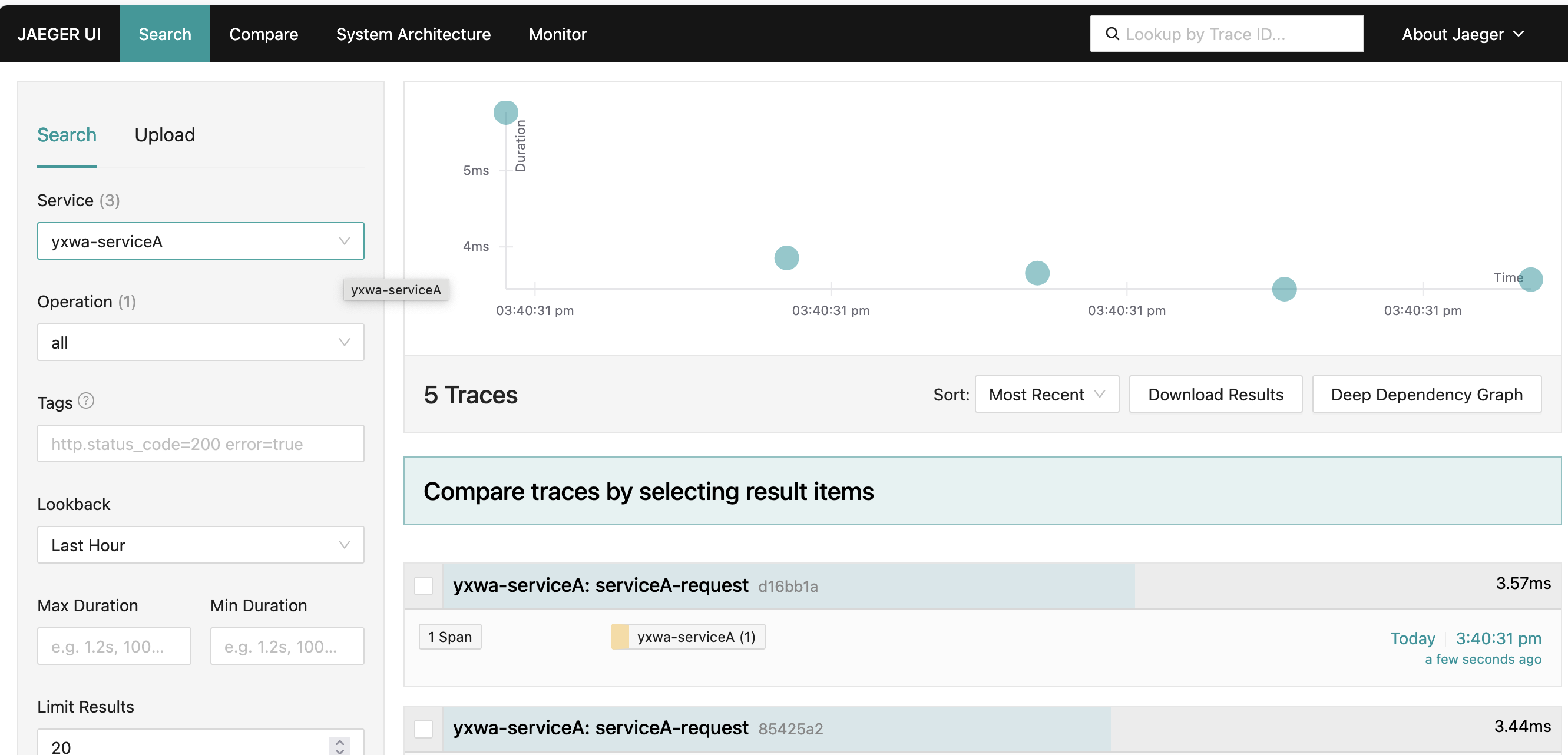Expand the Lookback Last Hour dropdown
This screenshot has height=755, width=1568.
[x=200, y=545]
